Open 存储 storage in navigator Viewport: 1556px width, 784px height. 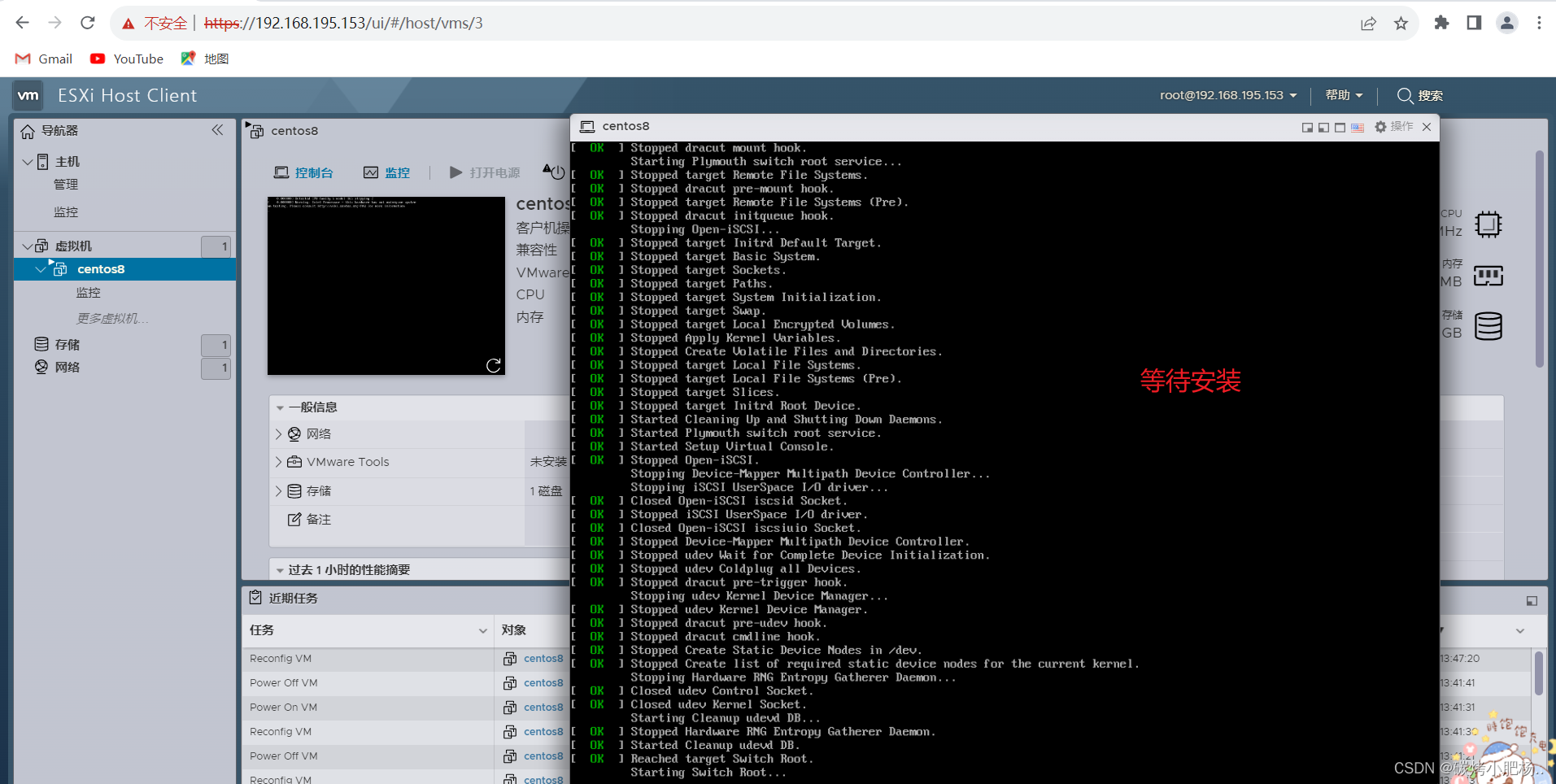[68, 345]
